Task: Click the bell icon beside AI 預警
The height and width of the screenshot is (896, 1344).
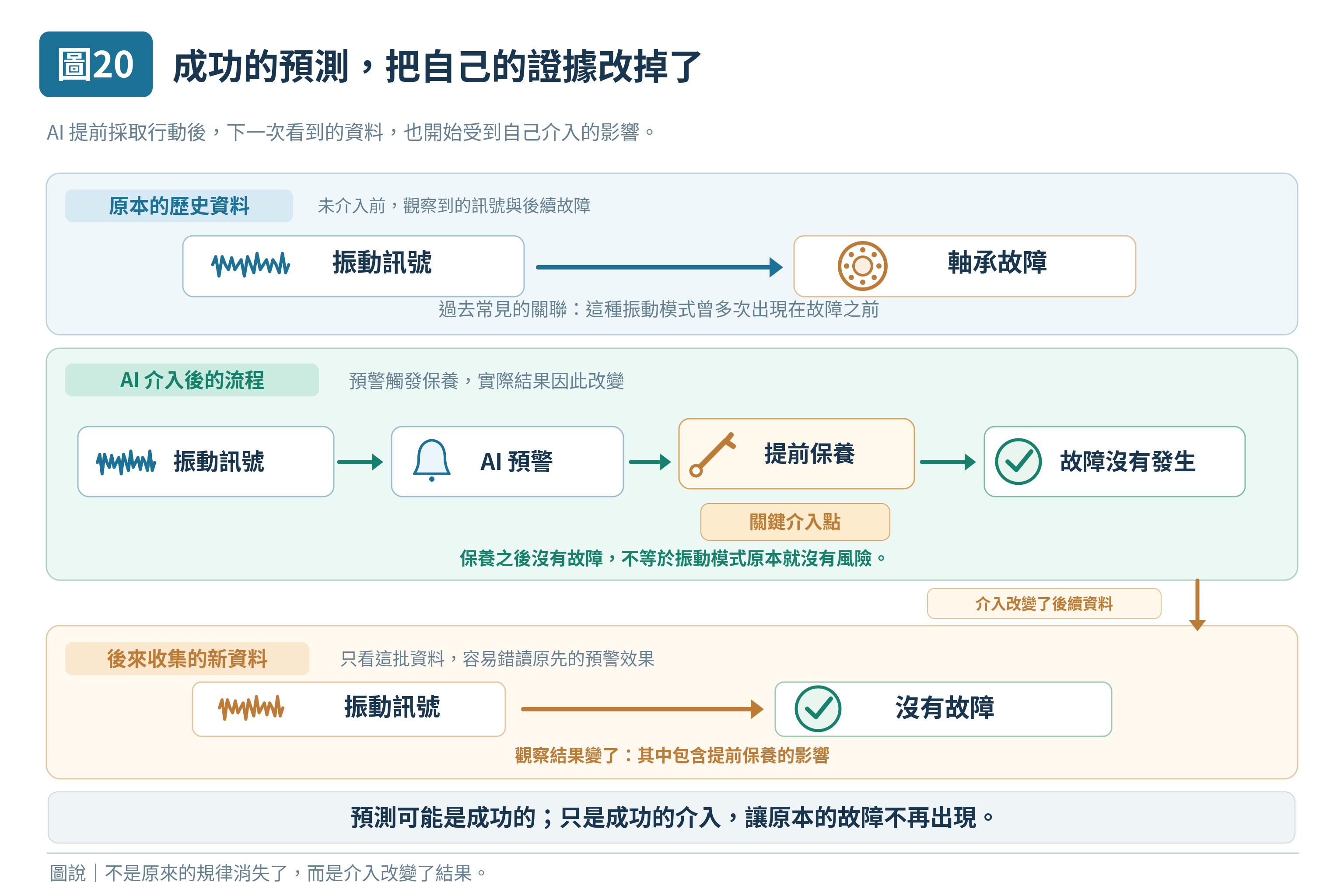Action: coord(431,461)
